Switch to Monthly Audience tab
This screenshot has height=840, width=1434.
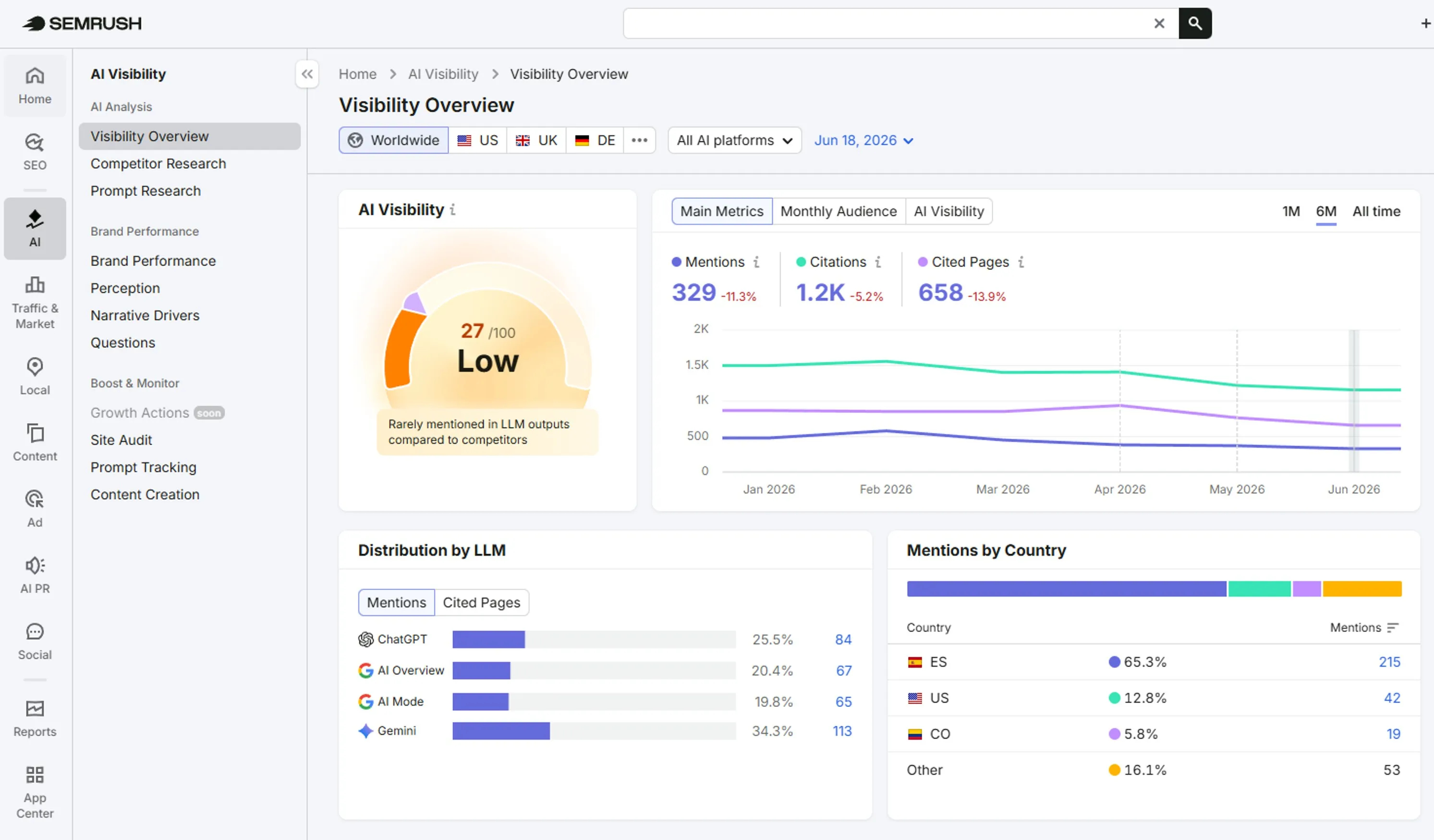click(x=839, y=211)
